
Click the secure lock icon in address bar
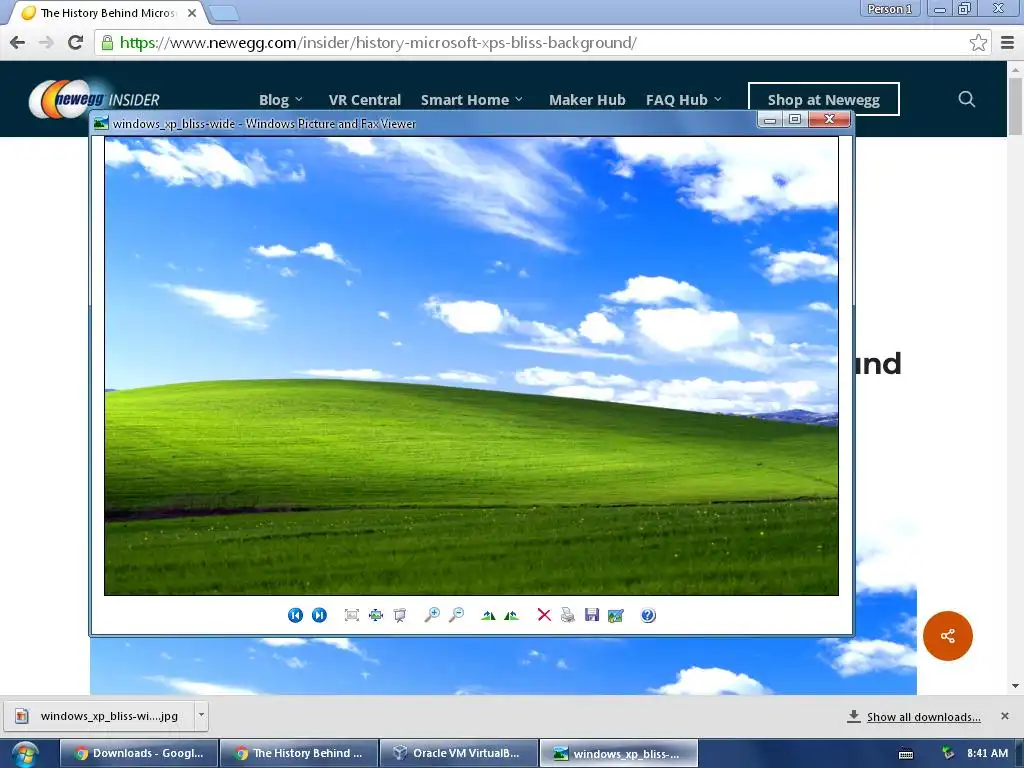click(107, 43)
